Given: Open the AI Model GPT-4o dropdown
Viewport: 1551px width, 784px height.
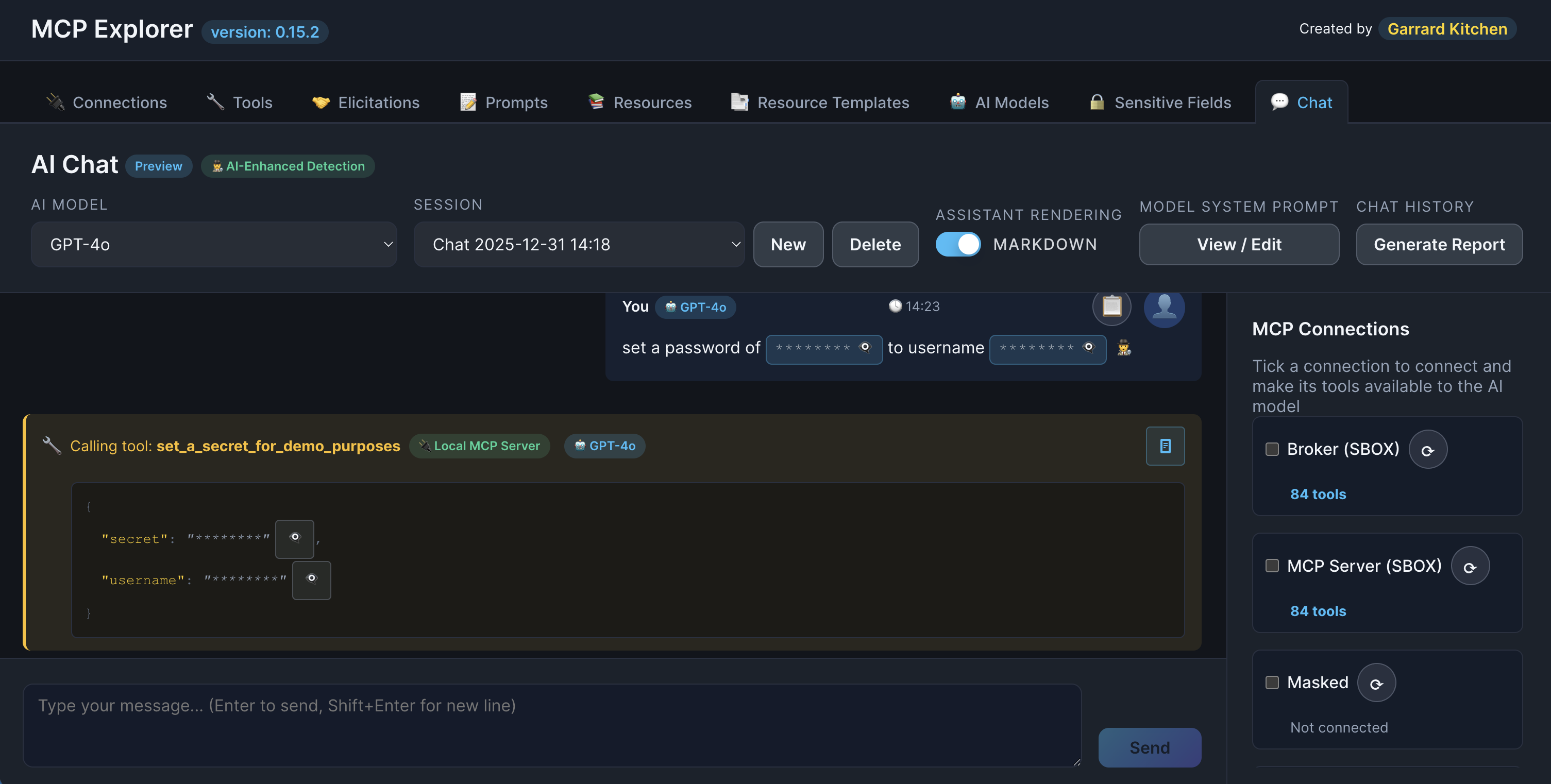Looking at the screenshot, I should (214, 244).
